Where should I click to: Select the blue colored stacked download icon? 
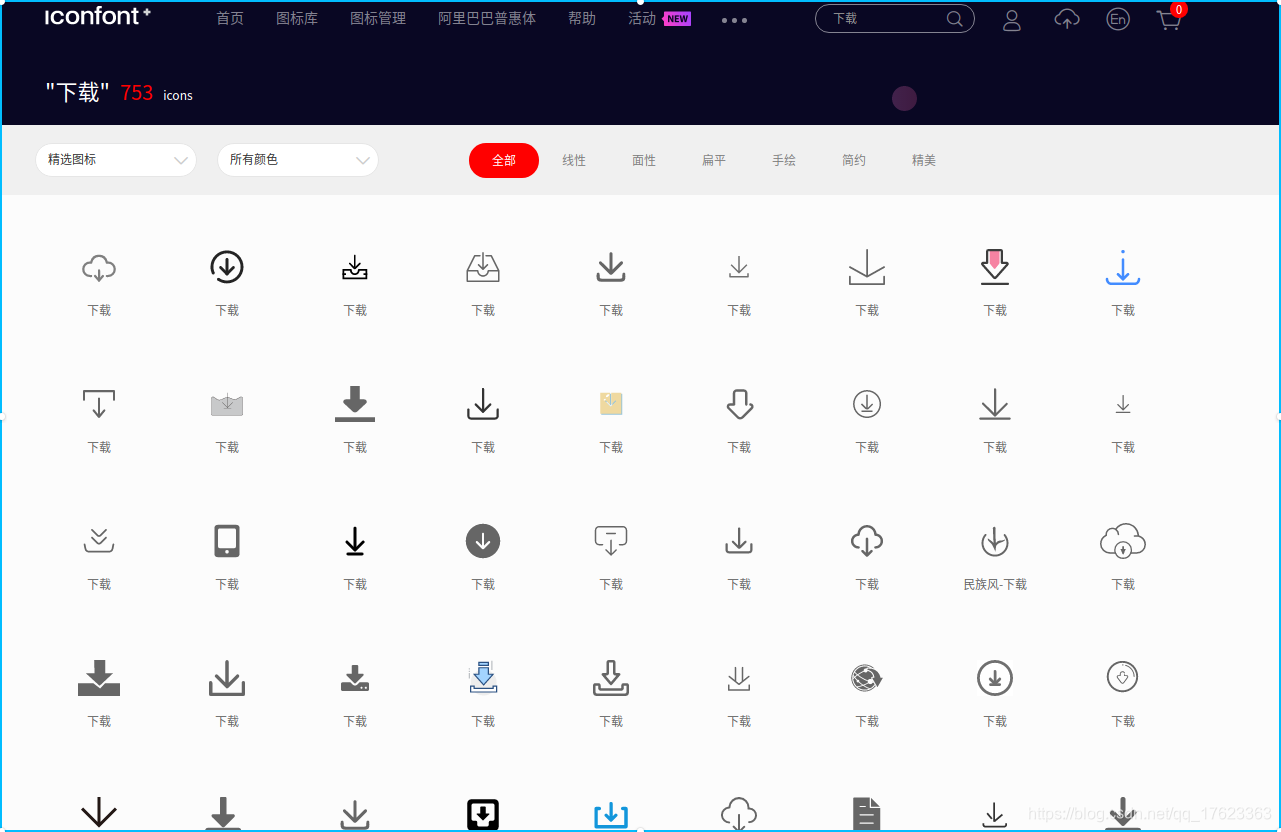483,677
